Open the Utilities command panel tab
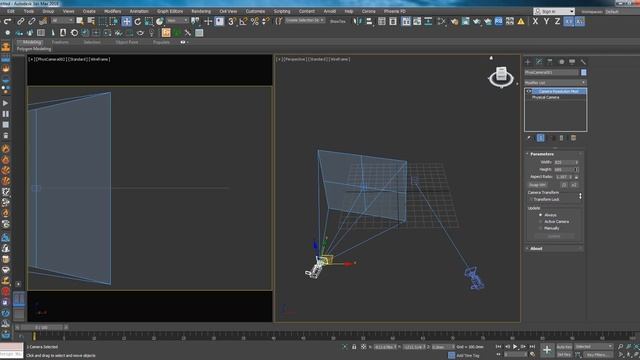The height and width of the screenshot is (360, 640). 583,62
